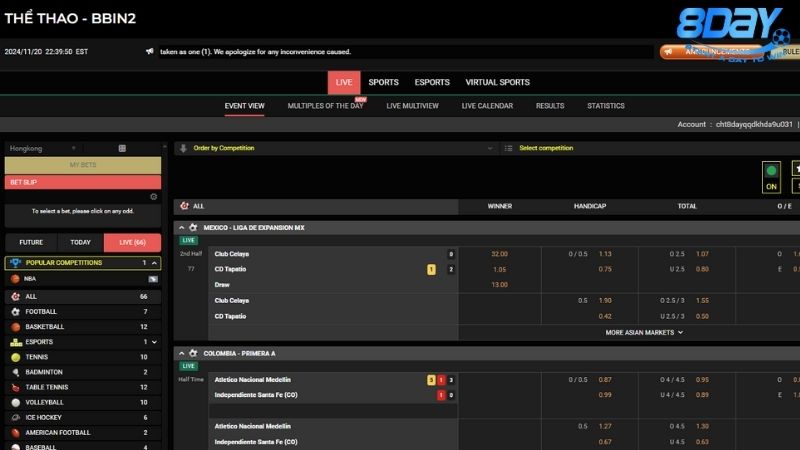Screen dimensions: 800x450
Task: Open the Order by Competition dropdown
Action: click(x=336, y=148)
